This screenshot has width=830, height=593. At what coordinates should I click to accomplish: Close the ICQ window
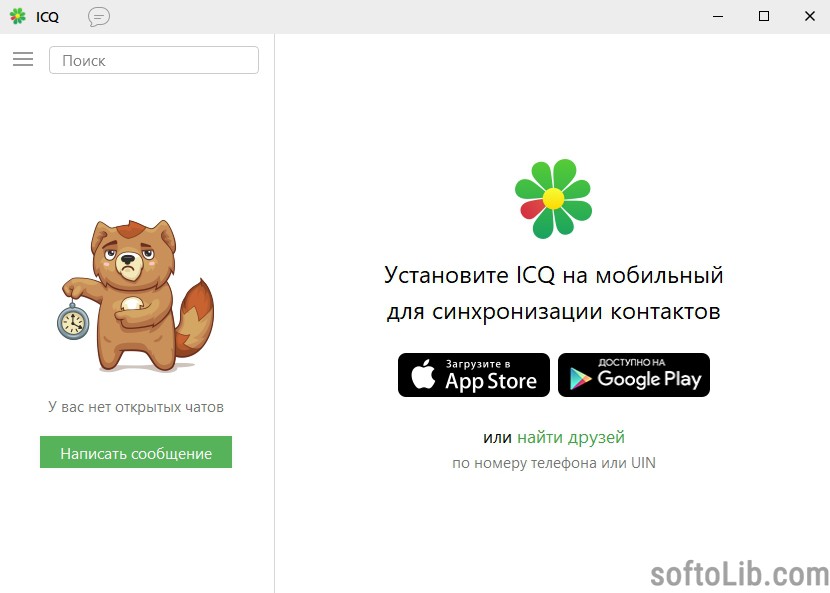coord(810,16)
